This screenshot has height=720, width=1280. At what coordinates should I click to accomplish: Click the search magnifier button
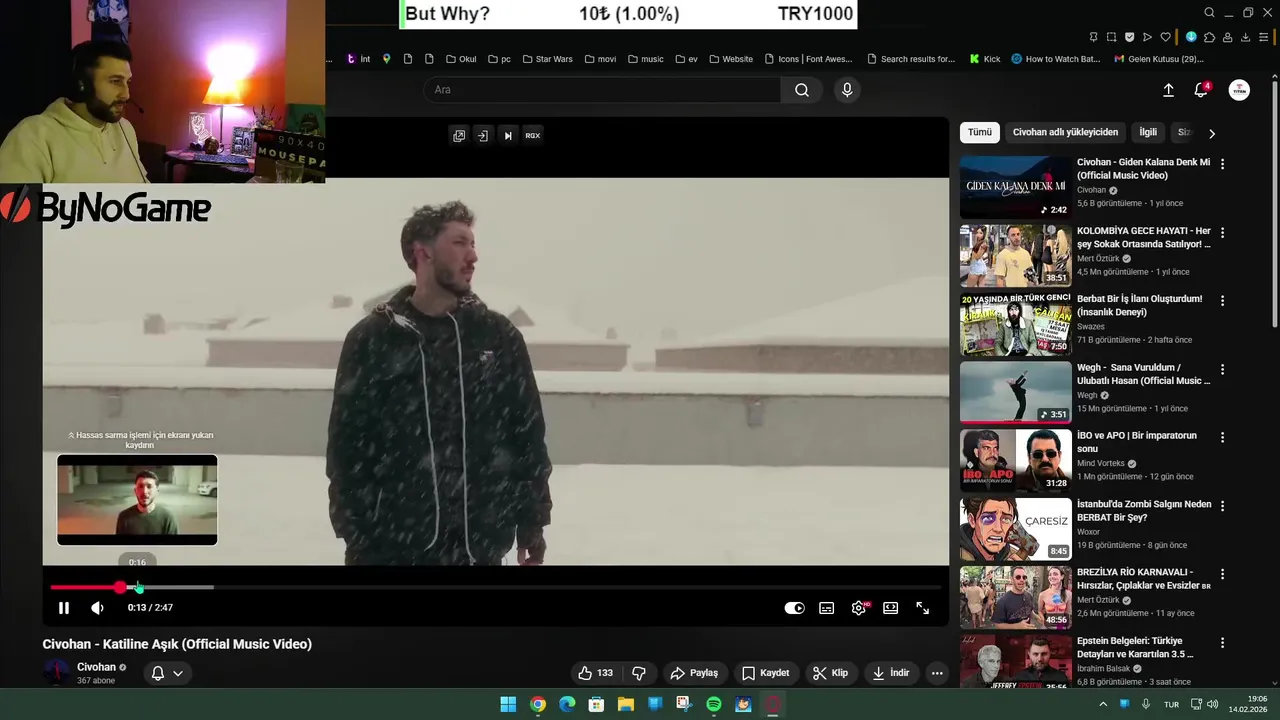click(x=802, y=90)
